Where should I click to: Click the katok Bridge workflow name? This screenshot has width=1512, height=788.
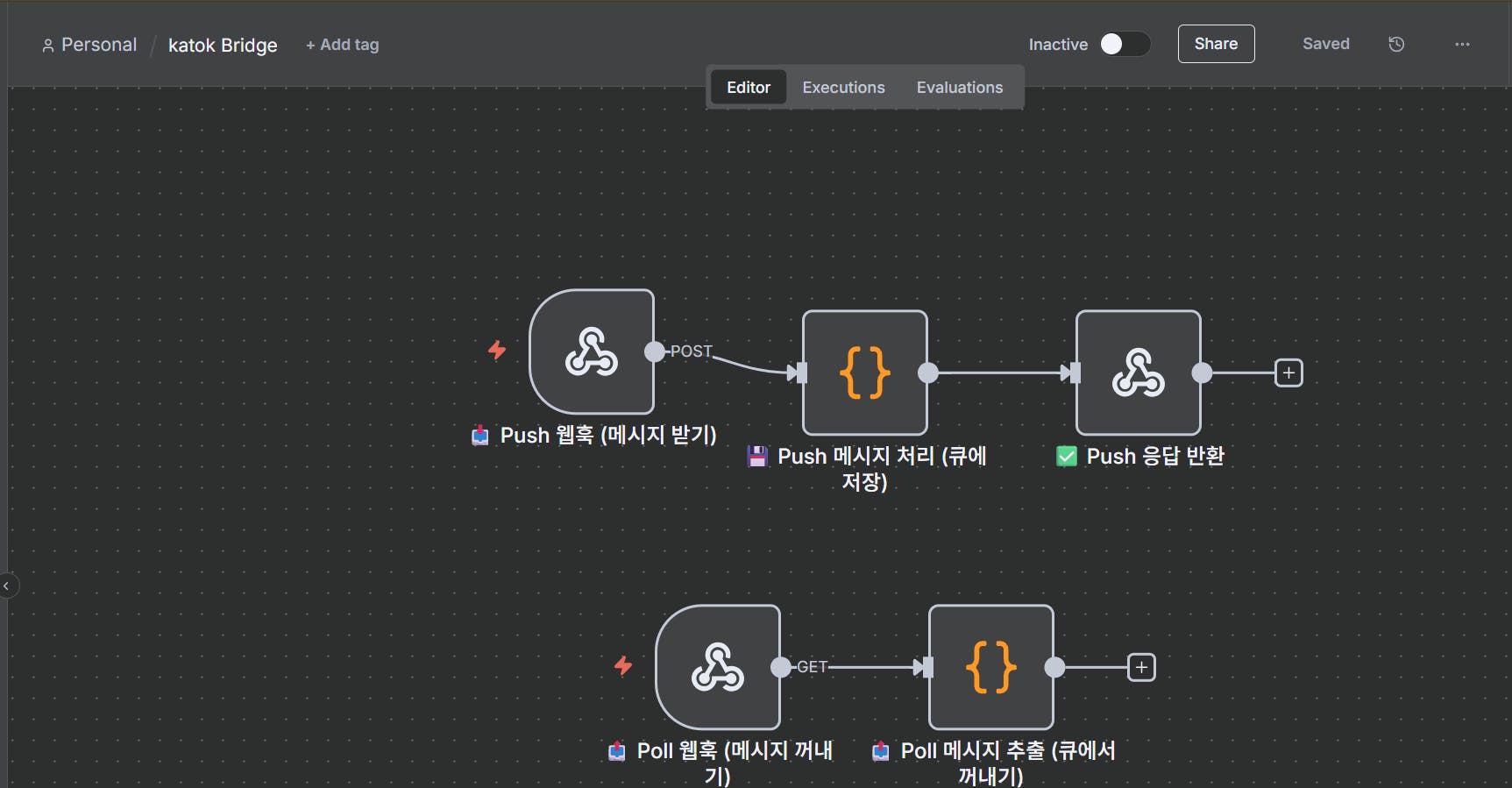click(x=223, y=46)
